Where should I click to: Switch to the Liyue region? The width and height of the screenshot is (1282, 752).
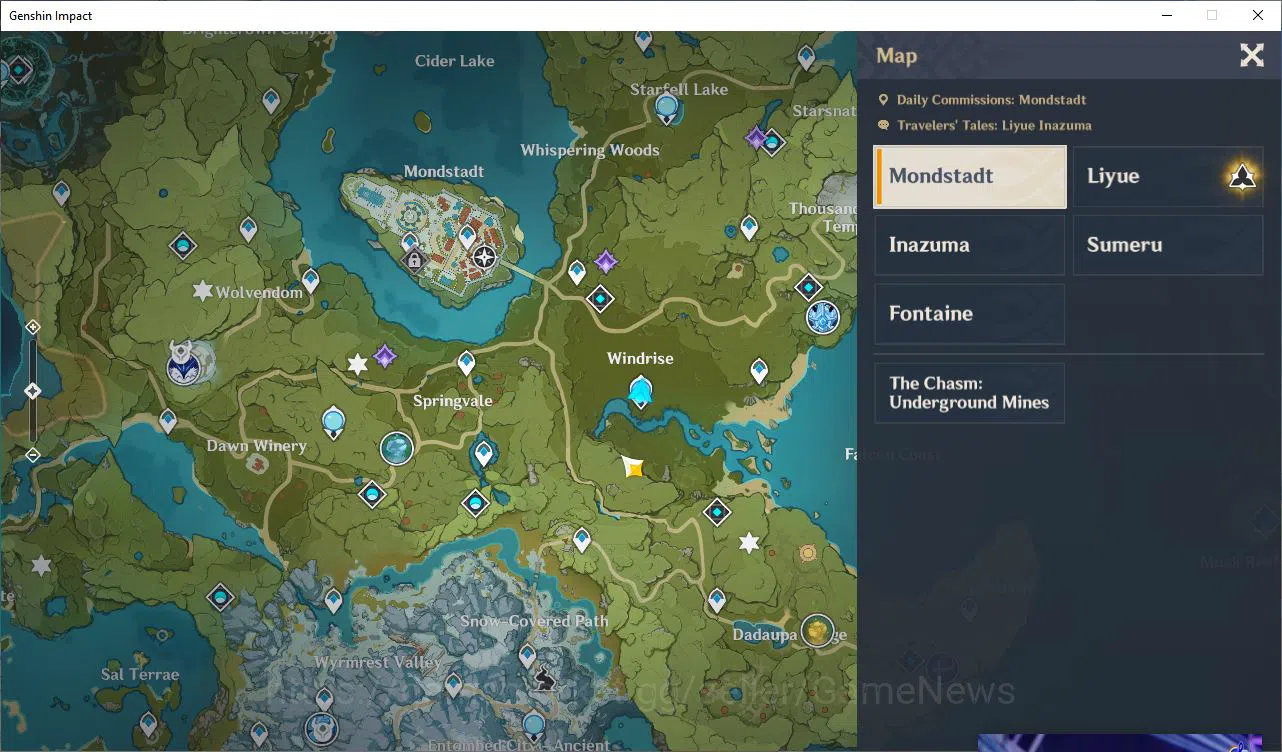click(x=1168, y=176)
